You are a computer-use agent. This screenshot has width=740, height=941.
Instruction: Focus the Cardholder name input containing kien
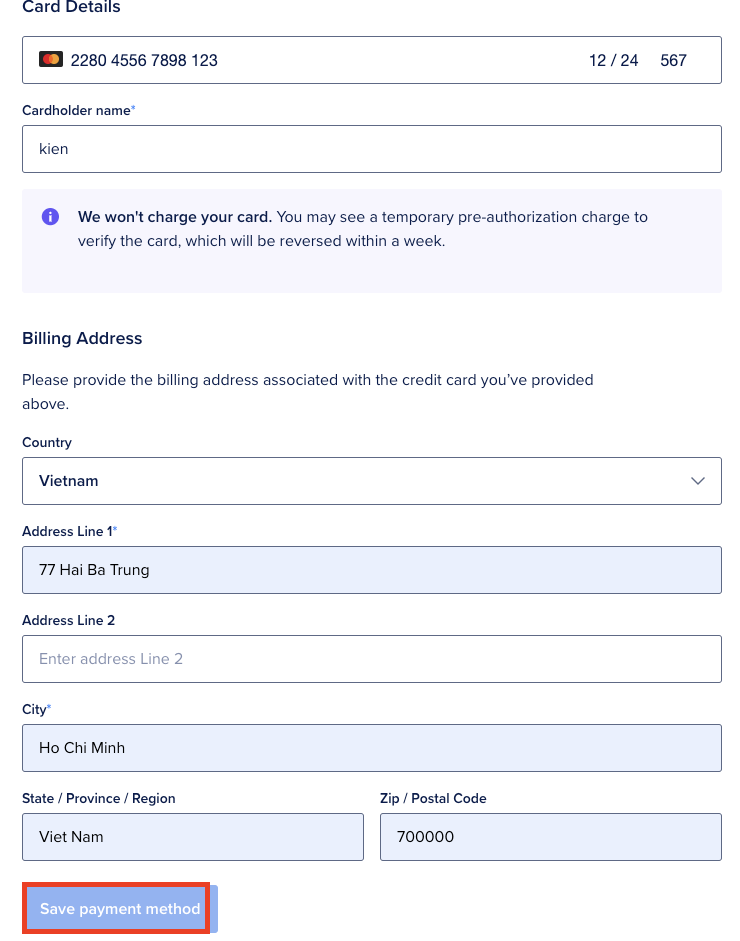[x=371, y=149]
